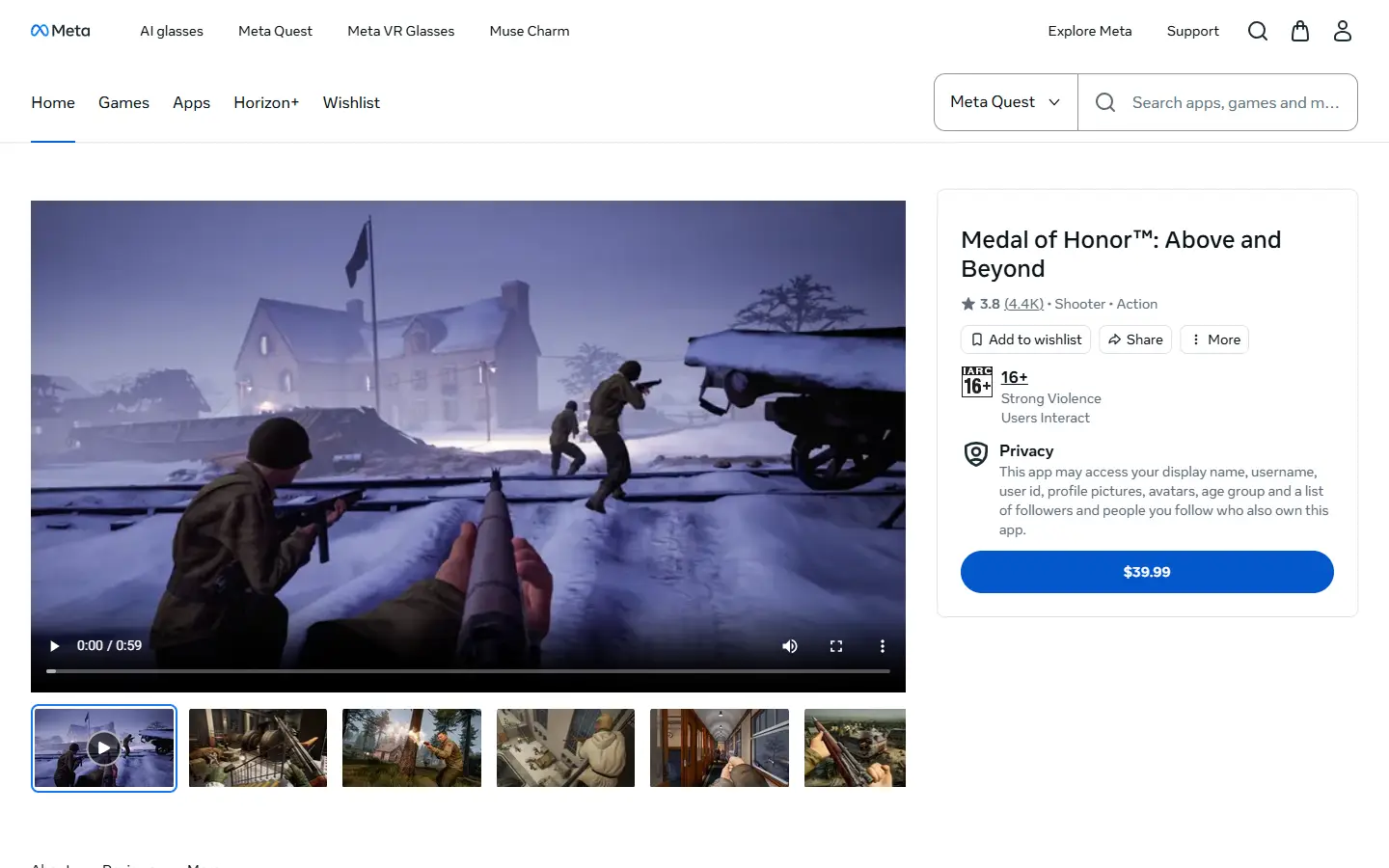Open AI glasses menu item
This screenshot has height=868, width=1389.
tap(172, 31)
